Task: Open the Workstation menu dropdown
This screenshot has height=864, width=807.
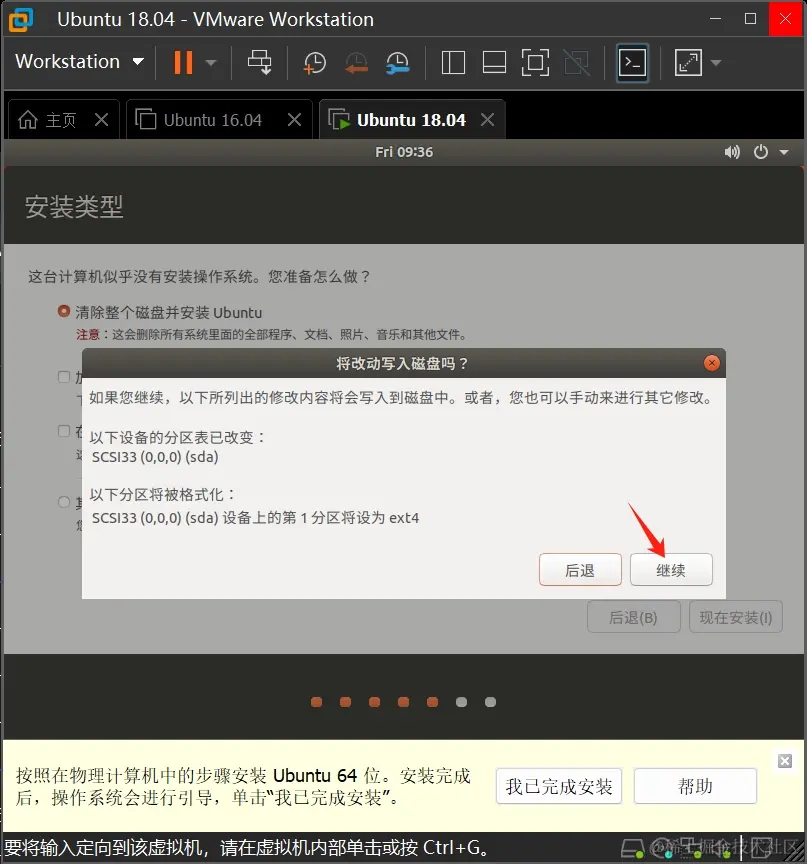Action: coord(79,62)
